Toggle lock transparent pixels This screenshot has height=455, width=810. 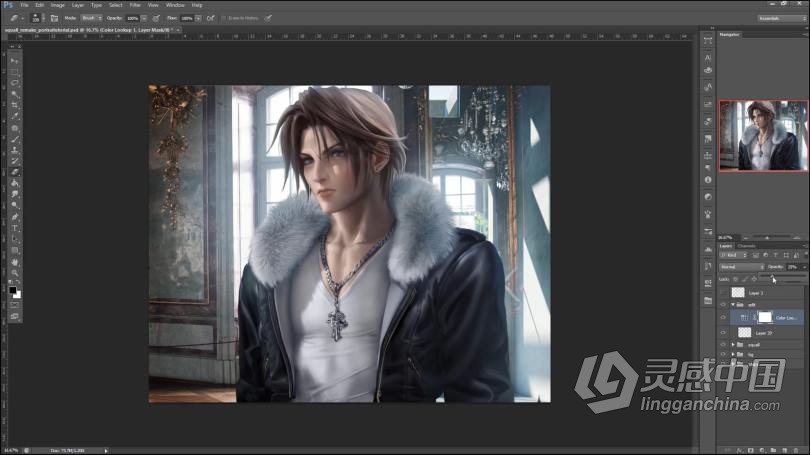click(x=736, y=279)
